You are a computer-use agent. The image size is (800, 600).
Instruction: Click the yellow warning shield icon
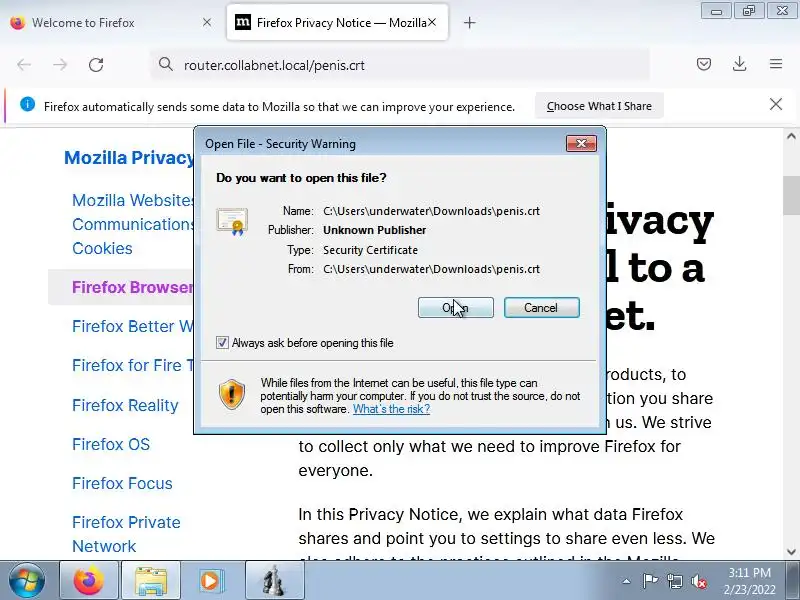232,394
